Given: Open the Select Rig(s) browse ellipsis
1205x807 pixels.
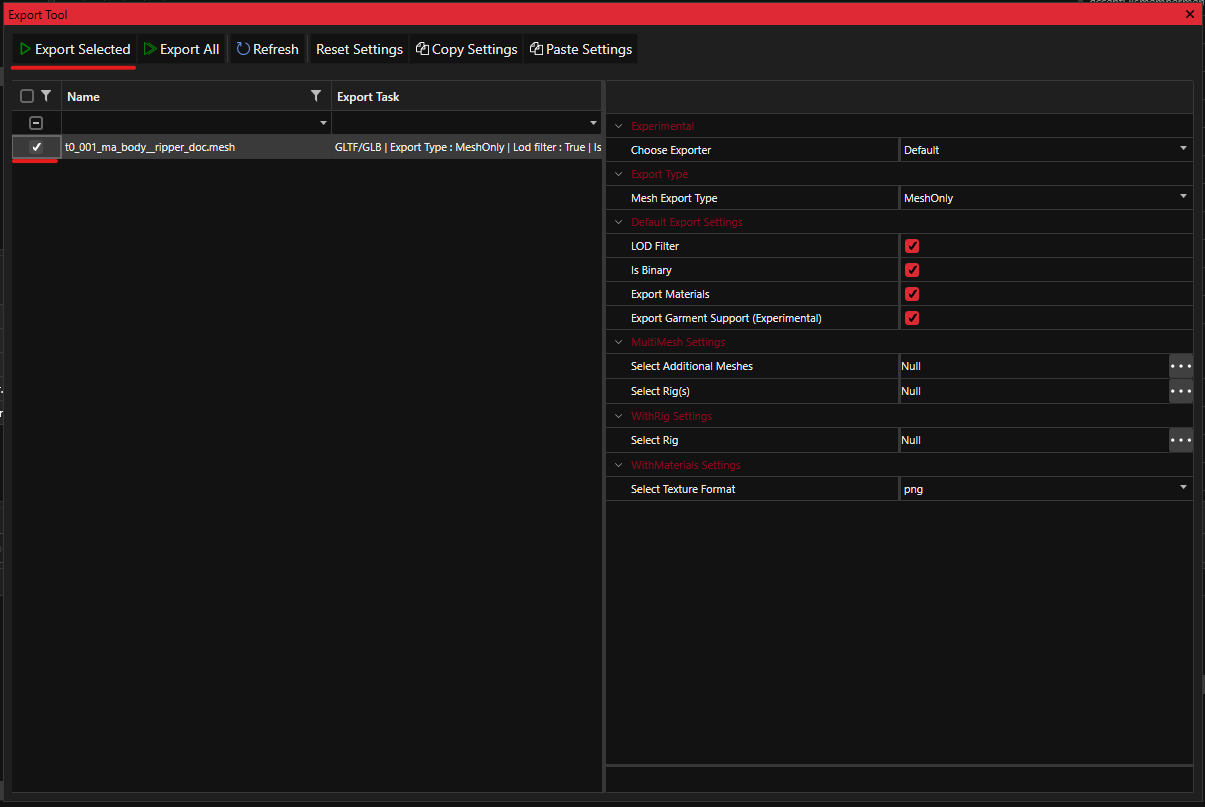Looking at the screenshot, I should [1181, 391].
